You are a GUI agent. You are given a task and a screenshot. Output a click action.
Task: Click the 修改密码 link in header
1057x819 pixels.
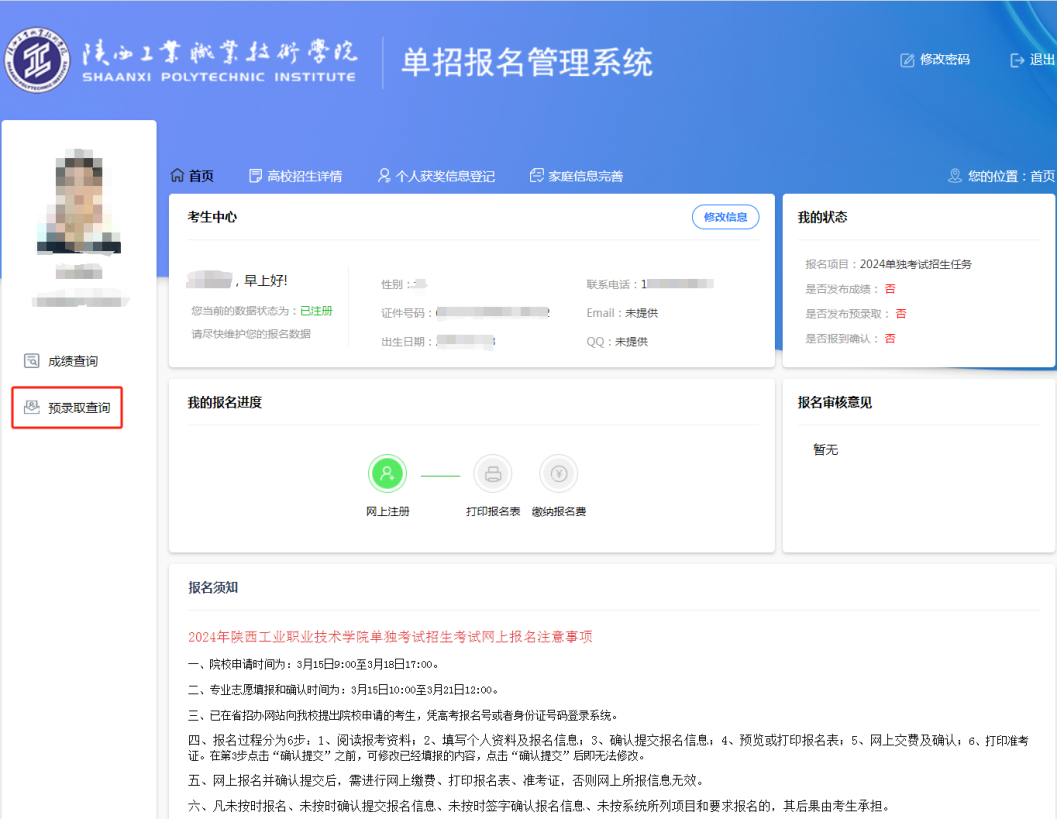944,60
